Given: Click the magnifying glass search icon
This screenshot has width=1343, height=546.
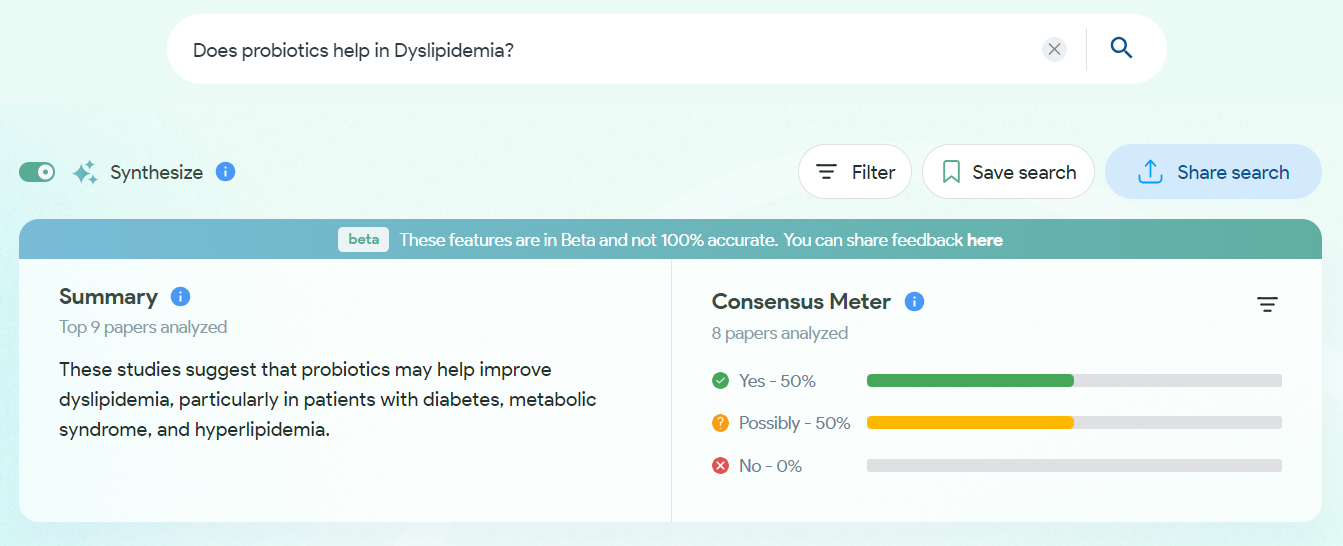Looking at the screenshot, I should pos(1121,48).
